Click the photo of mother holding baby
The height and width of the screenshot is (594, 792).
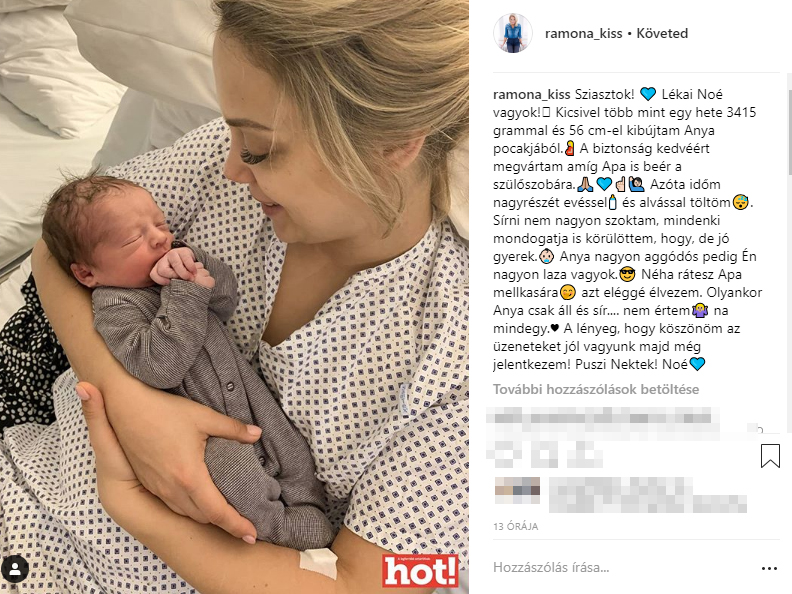point(234,297)
